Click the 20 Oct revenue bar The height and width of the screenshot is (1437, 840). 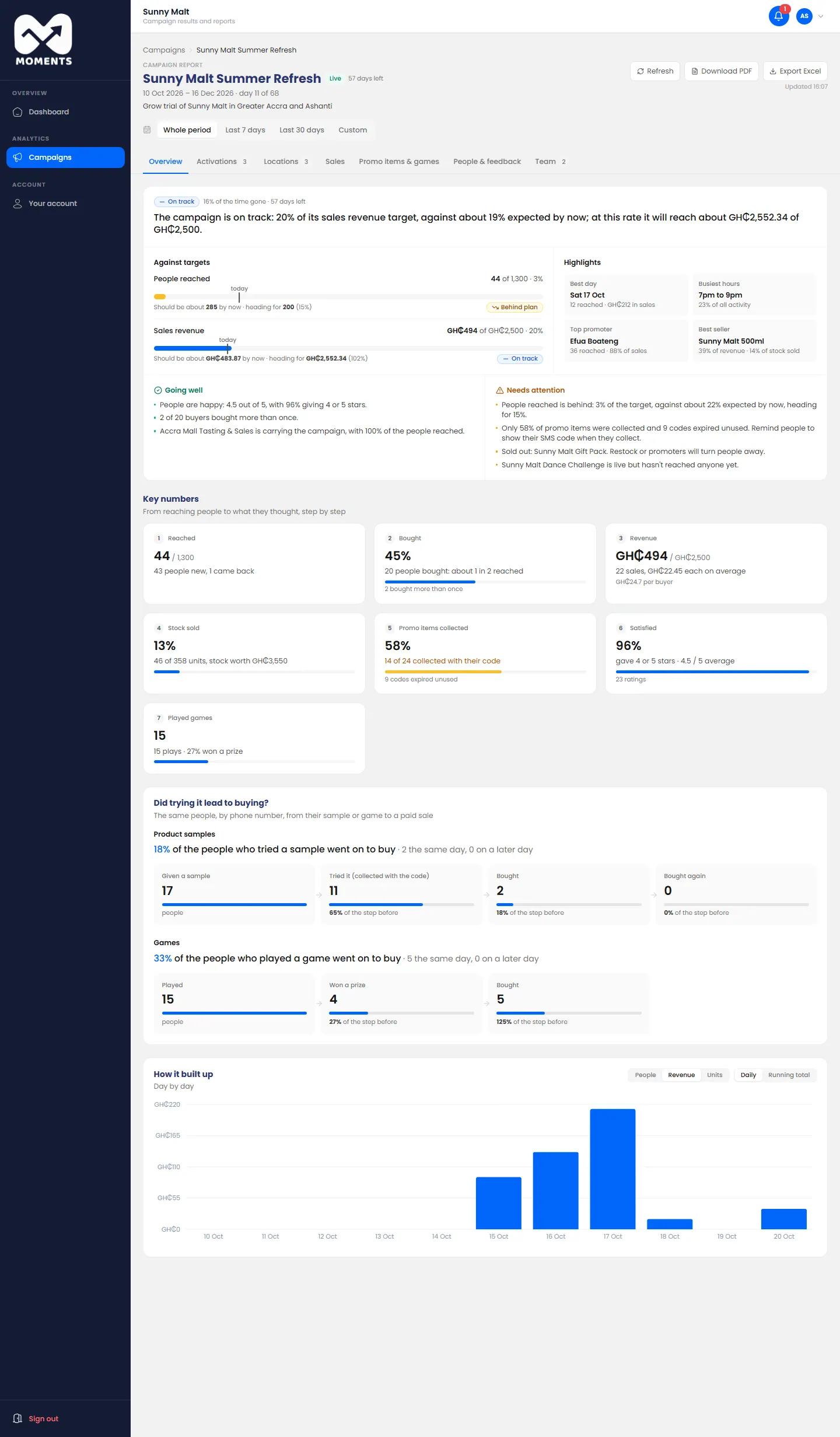pos(783,1219)
